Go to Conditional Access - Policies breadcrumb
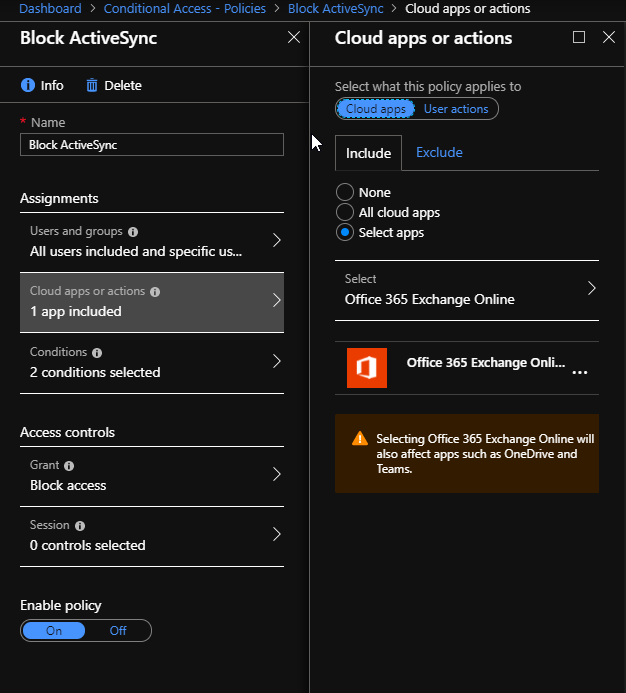The height and width of the screenshot is (693, 626). [185, 8]
